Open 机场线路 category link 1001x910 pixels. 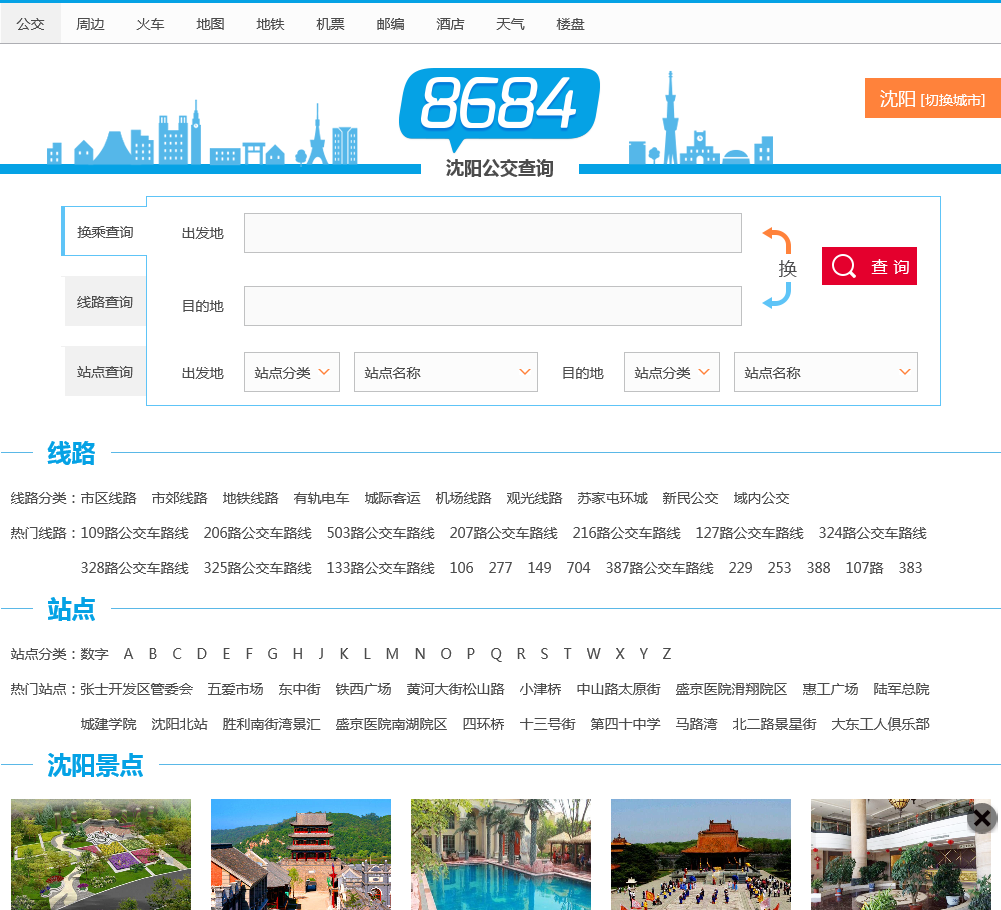point(463,498)
